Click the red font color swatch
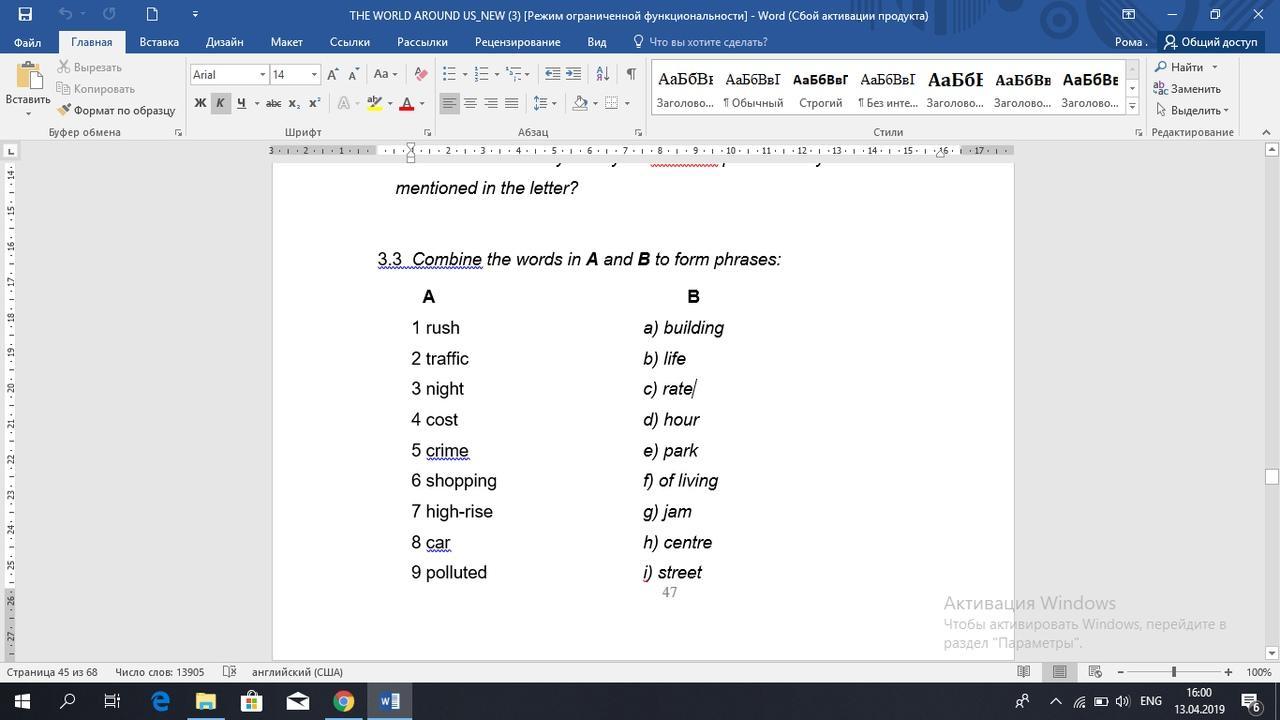Screen dimensions: 1280x720 point(406,103)
